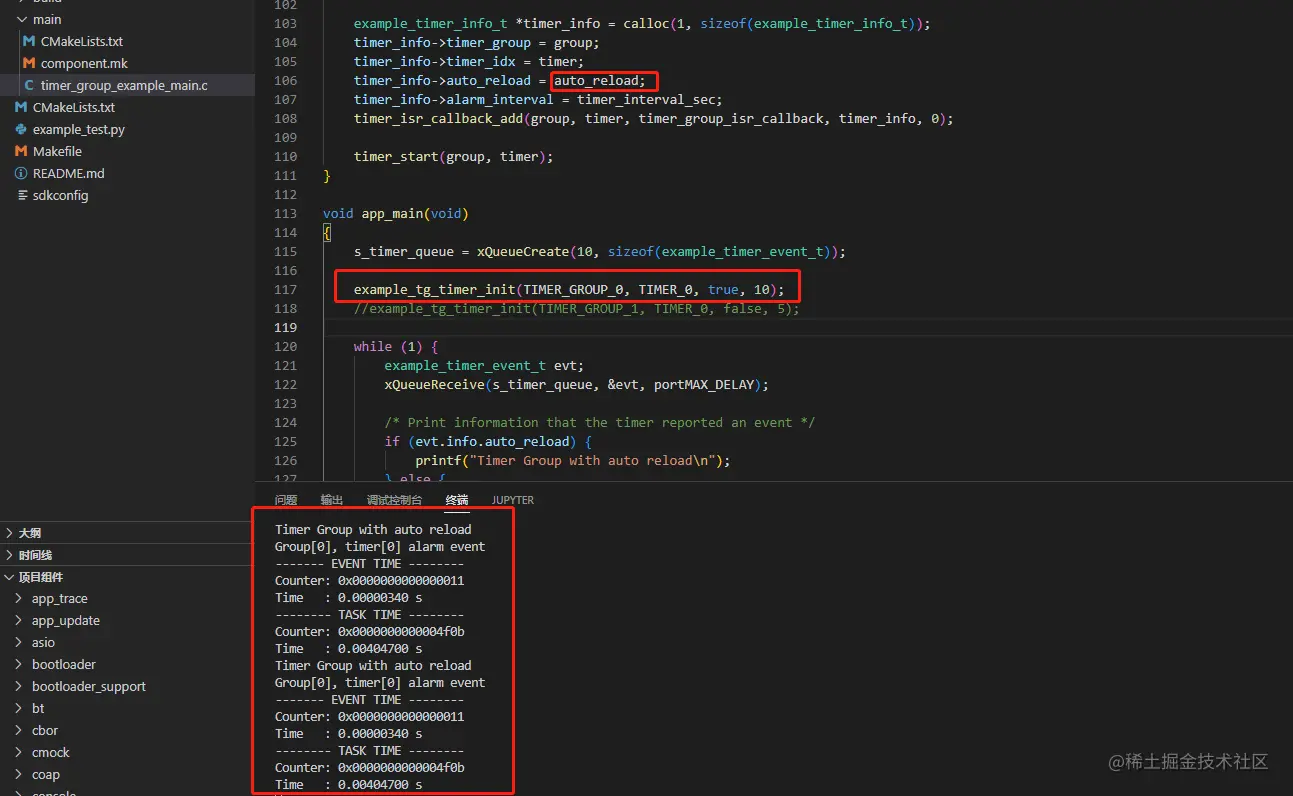The width and height of the screenshot is (1293, 796).
Task: Click the printf 'Timer Group with auto reload' line
Action: point(573,461)
